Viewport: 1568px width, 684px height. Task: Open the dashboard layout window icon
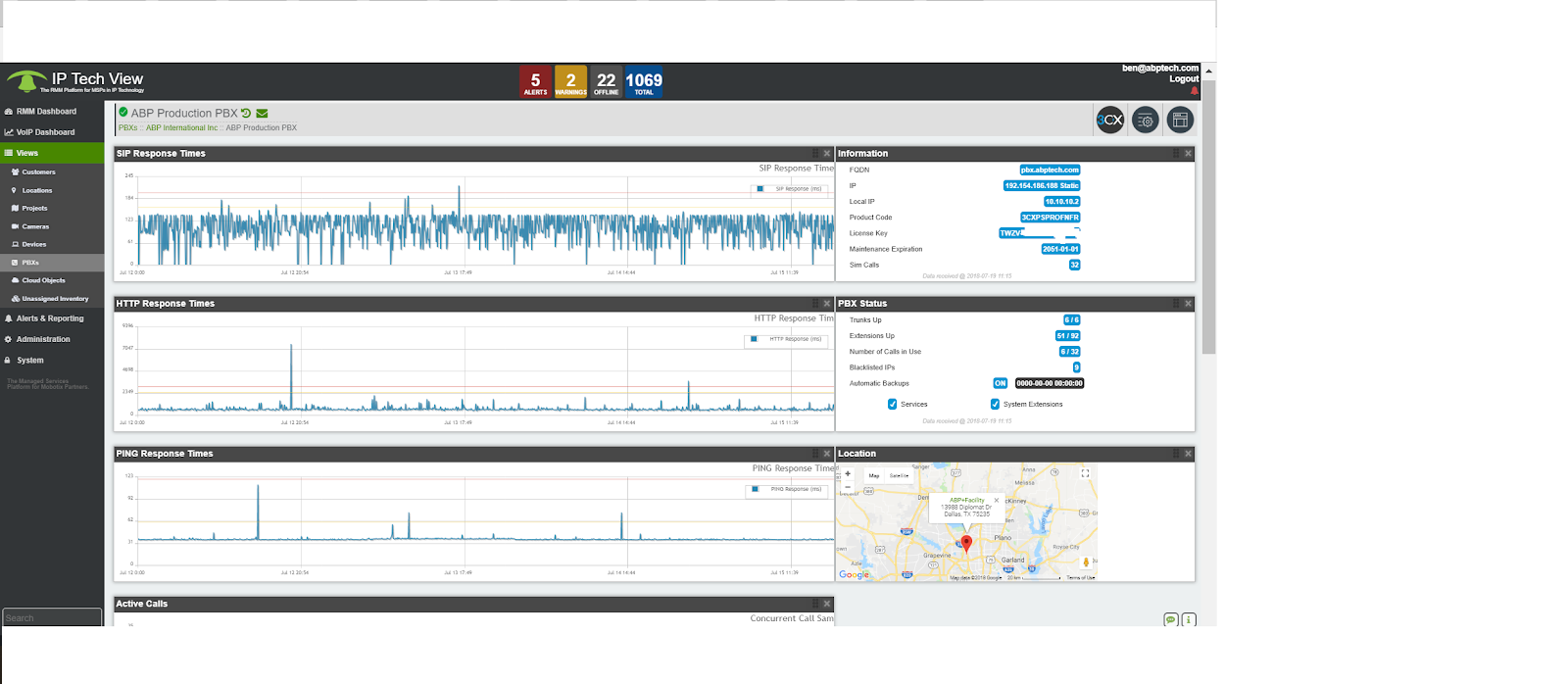point(1180,121)
